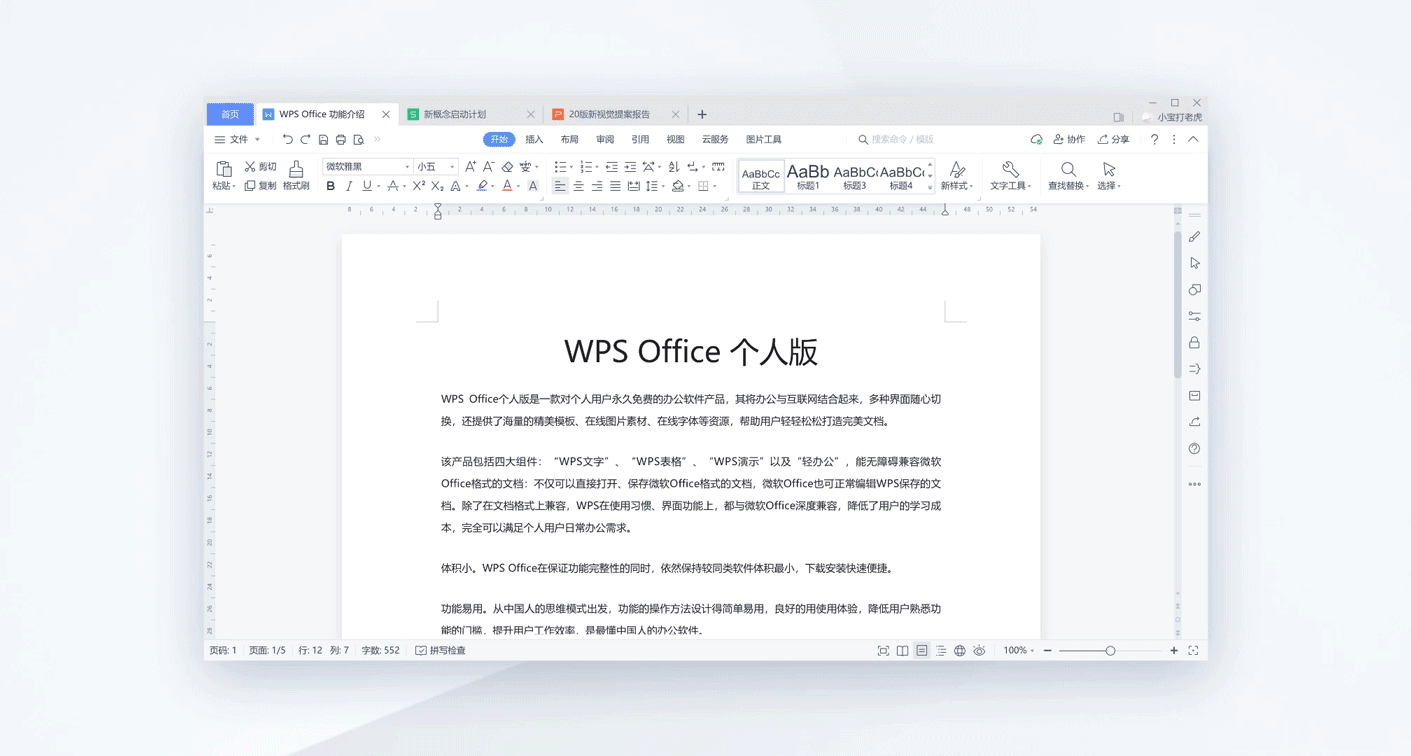1411x756 pixels.
Task: Toggle Bold formatting
Action: (x=331, y=186)
